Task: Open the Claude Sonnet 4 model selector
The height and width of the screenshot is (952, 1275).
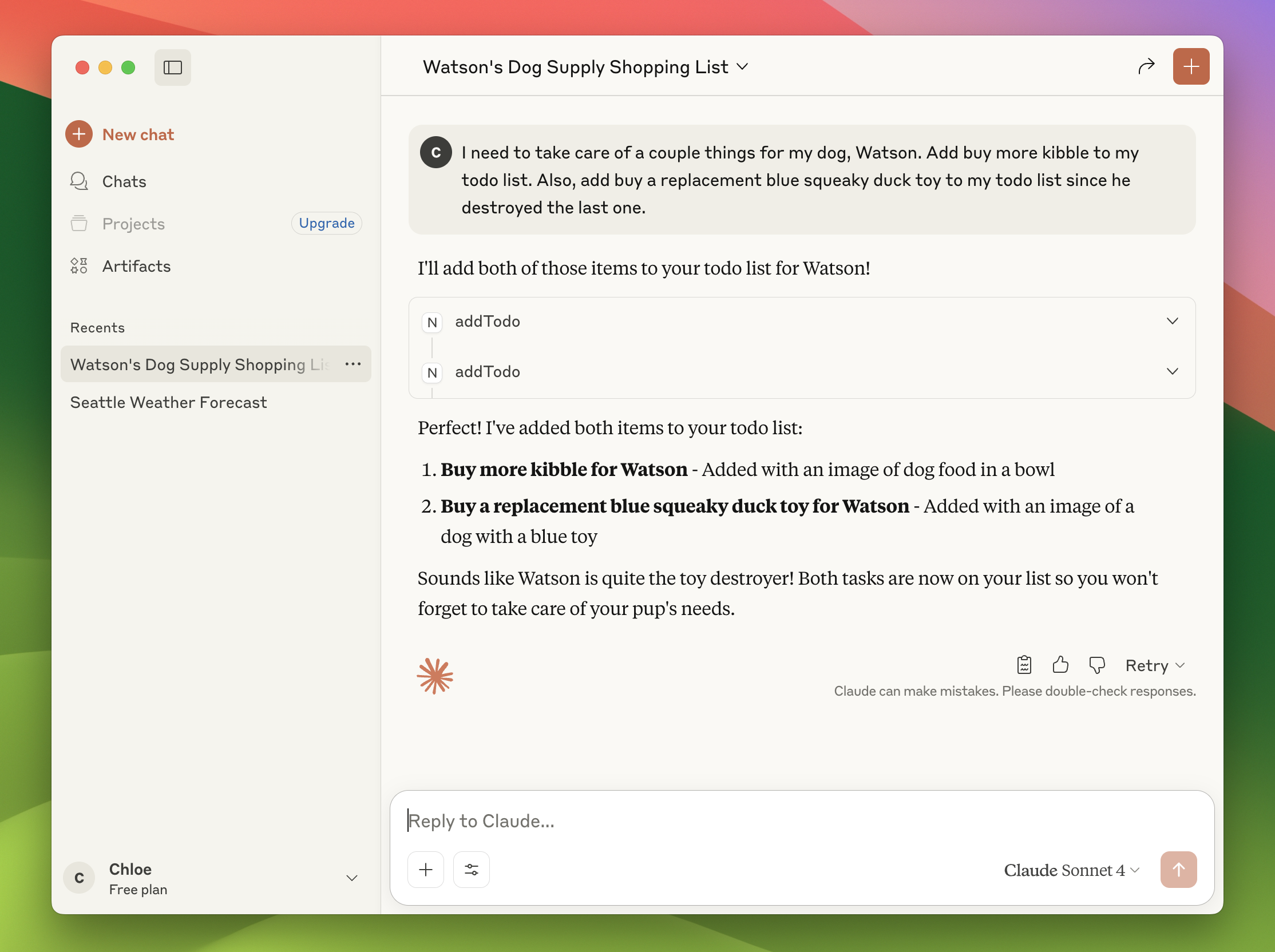Action: 1071,870
